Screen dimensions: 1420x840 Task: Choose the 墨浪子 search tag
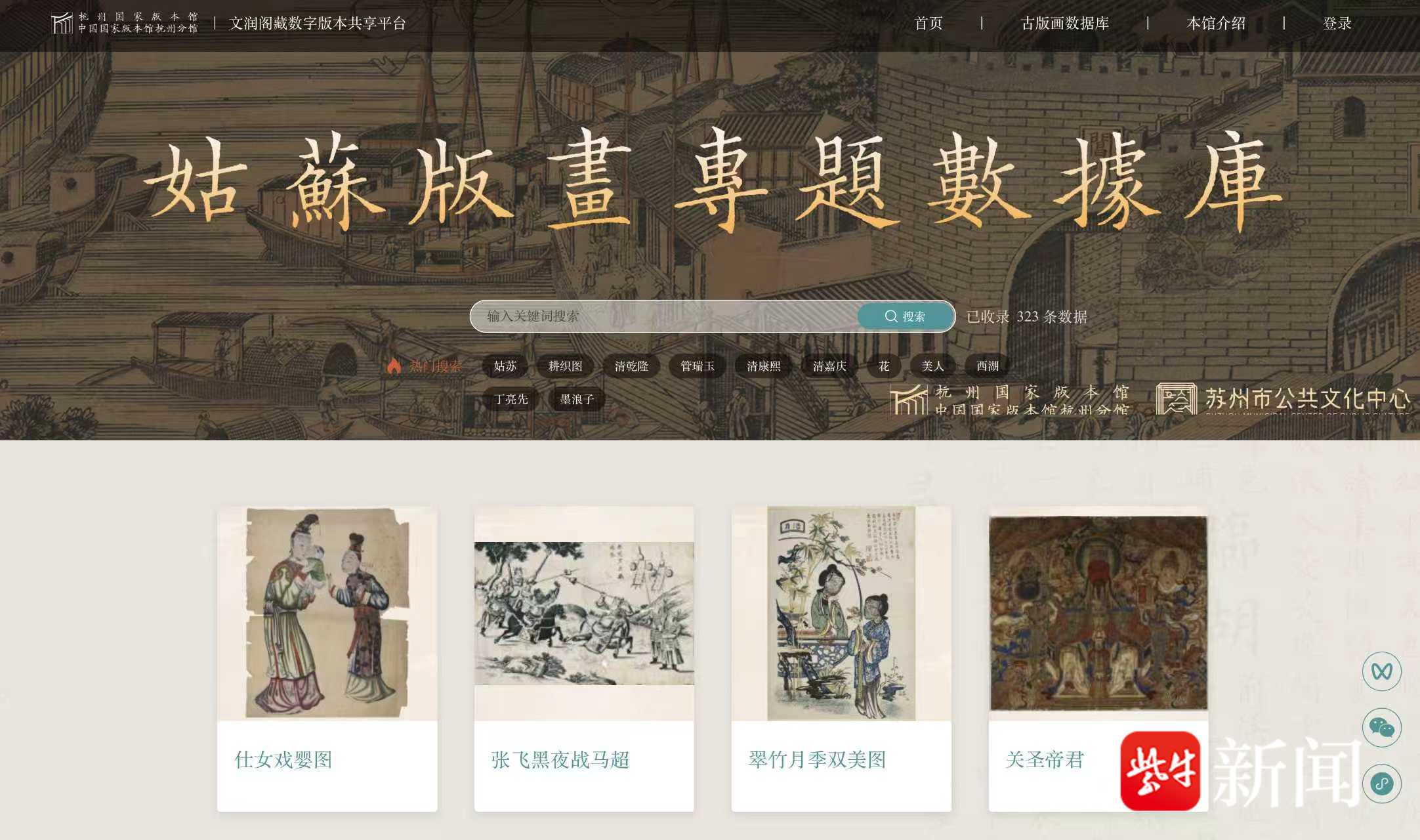click(x=577, y=399)
